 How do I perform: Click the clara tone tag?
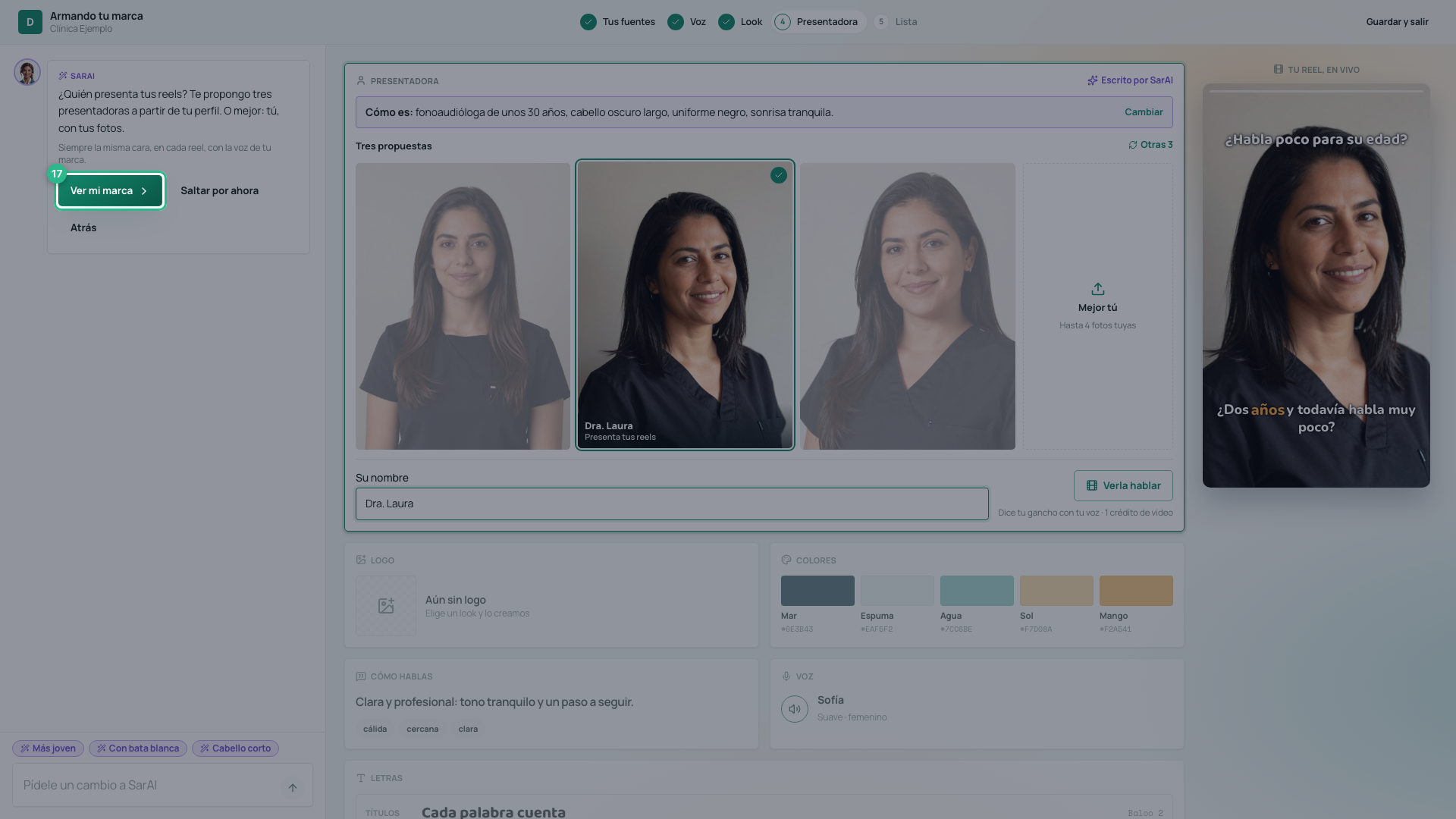tap(468, 730)
